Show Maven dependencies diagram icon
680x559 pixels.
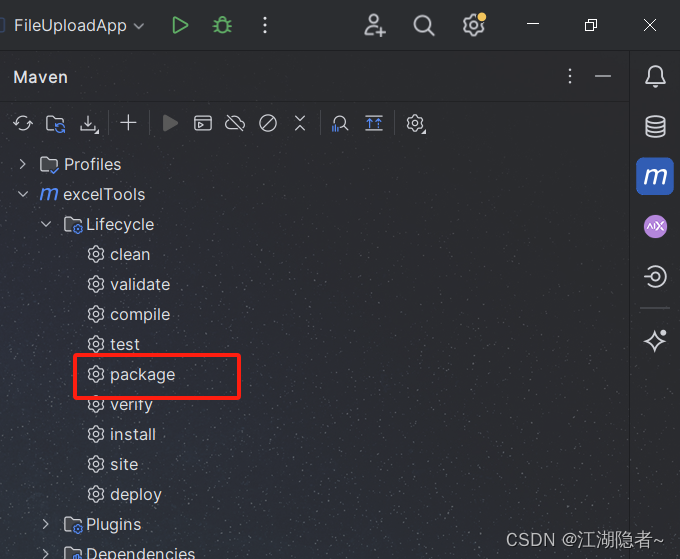pos(374,124)
